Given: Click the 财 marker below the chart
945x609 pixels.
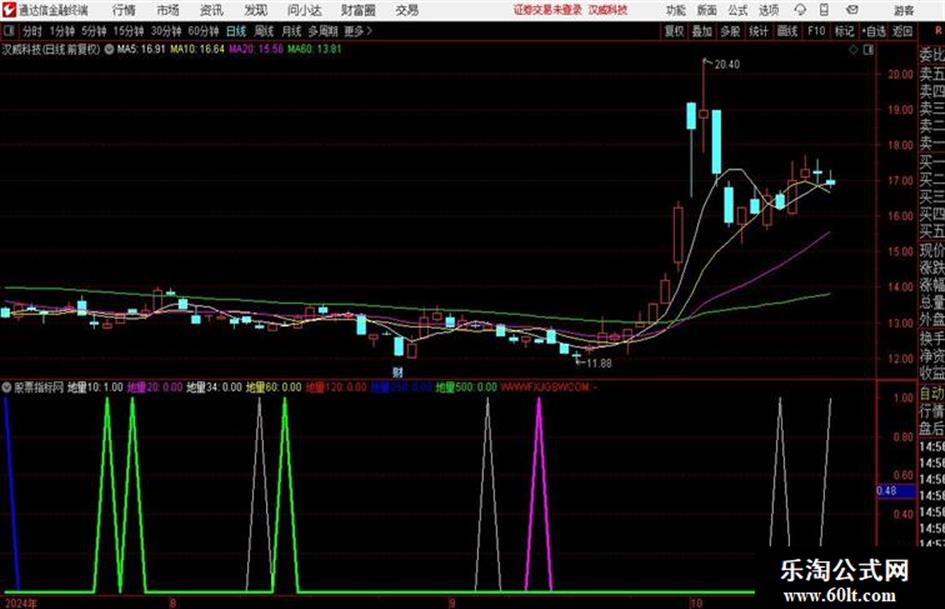Looking at the screenshot, I should [398, 373].
